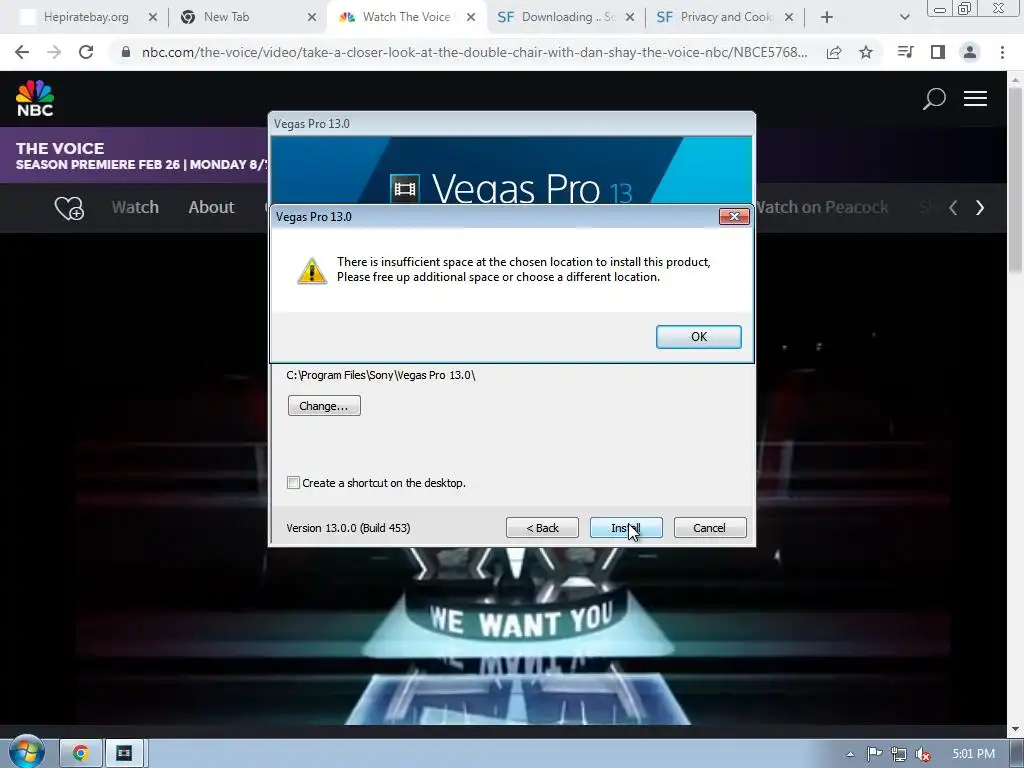This screenshot has width=1024, height=768.
Task: Click the scrollbar down arrow
Action: tap(1016, 729)
